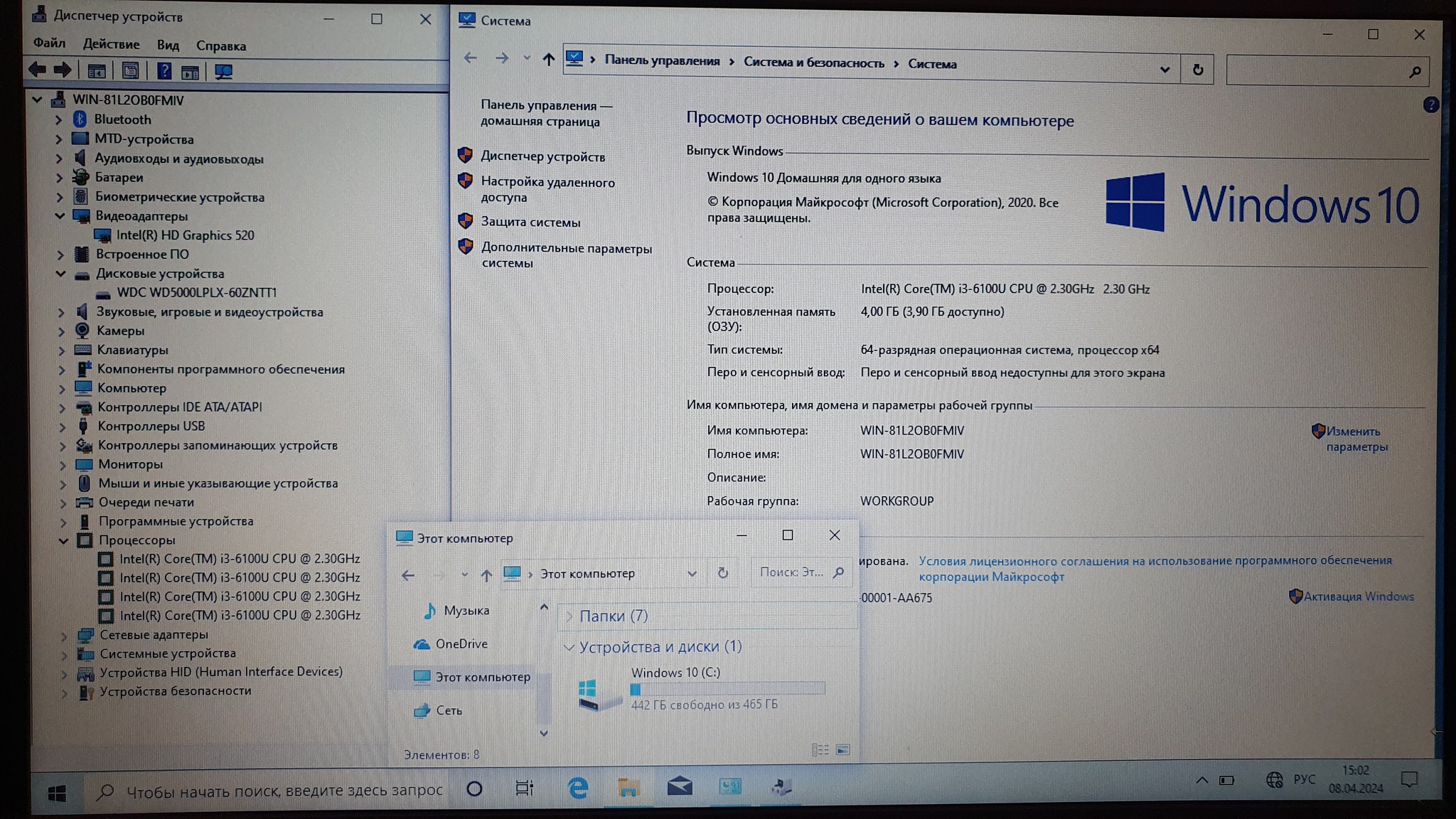Open Microsoft Edge from the taskbar
The image size is (1456, 819).
(x=578, y=788)
